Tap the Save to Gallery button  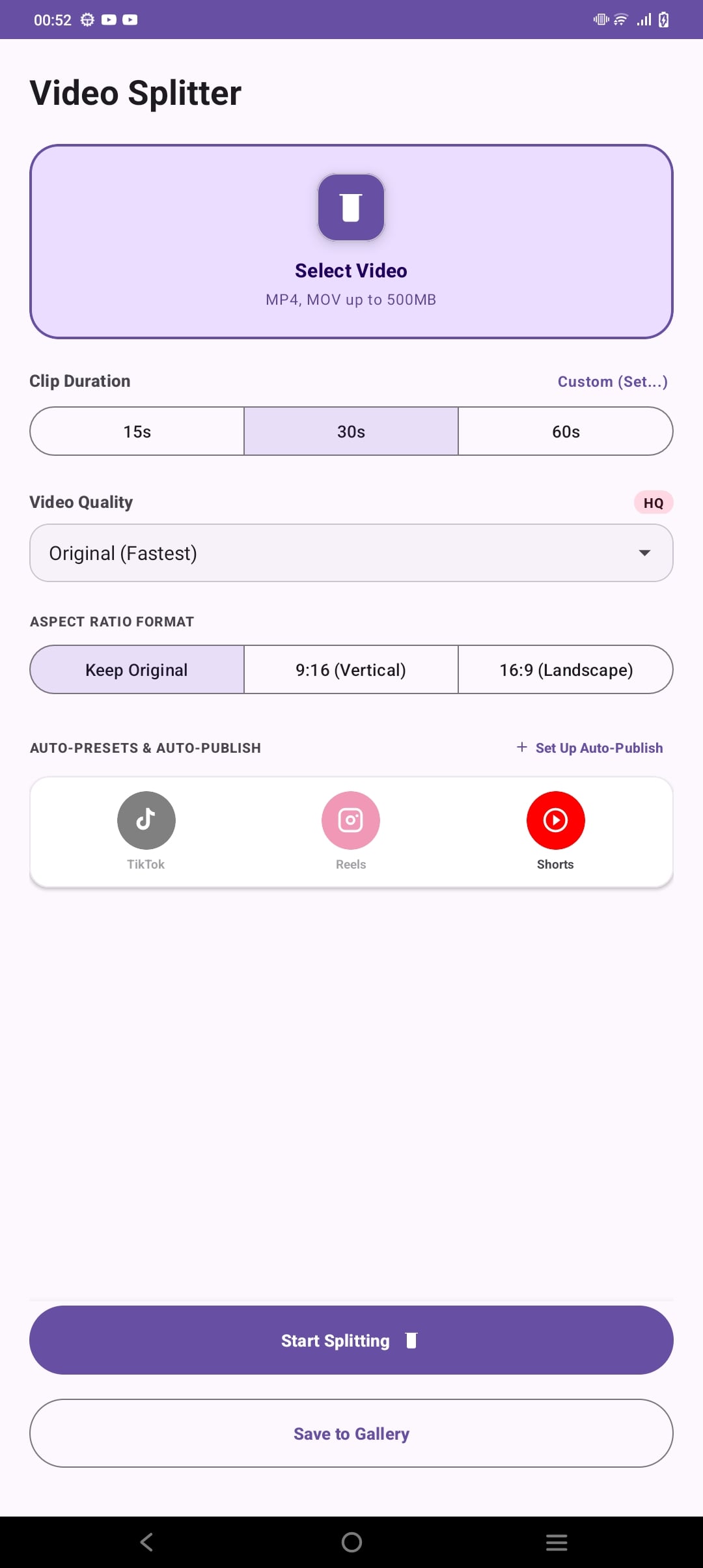coord(351,1433)
